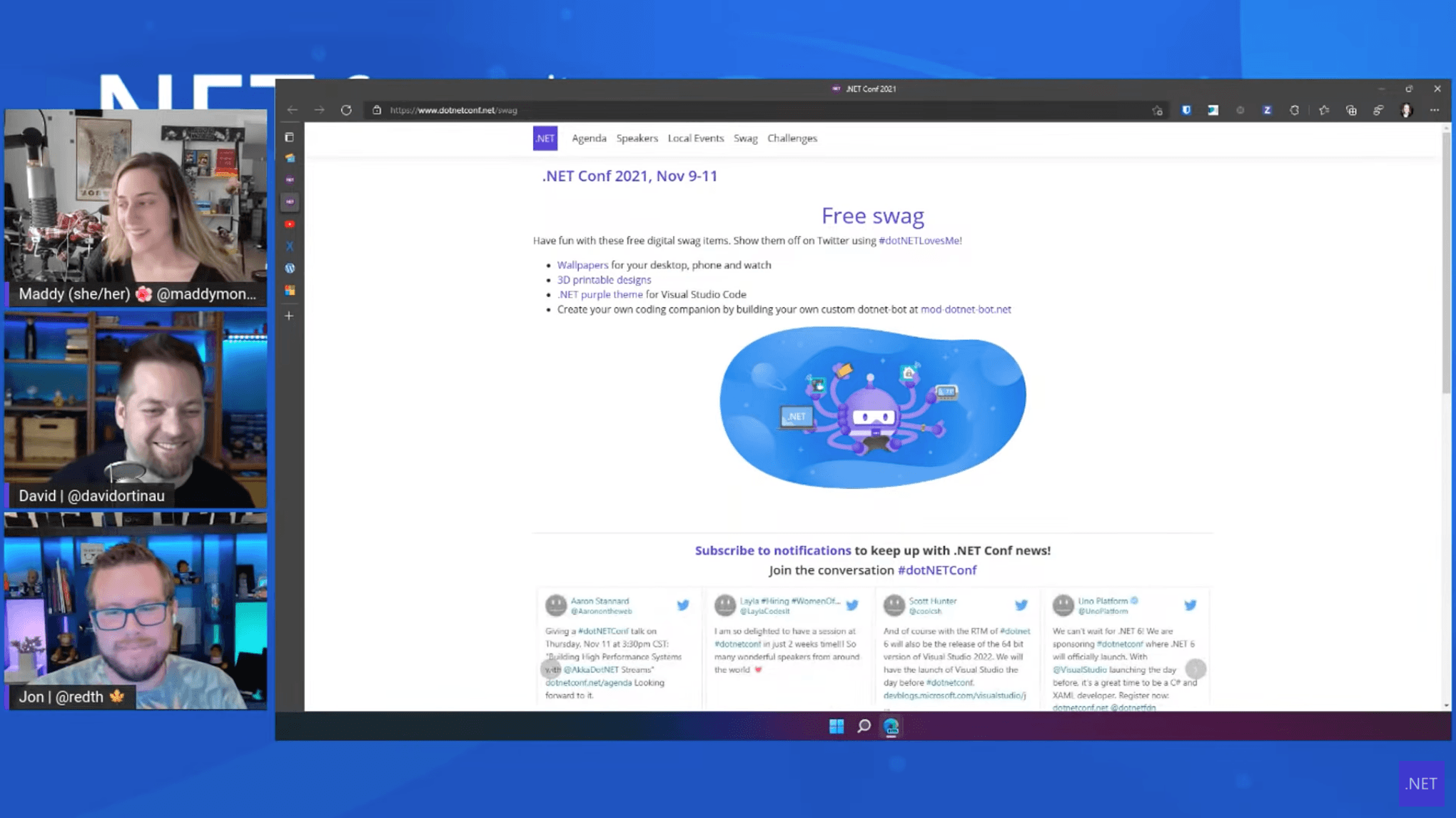Viewport: 1456px width, 818px height.
Task: Select the active .NET Conf vertical tab
Action: pyautogui.click(x=289, y=202)
